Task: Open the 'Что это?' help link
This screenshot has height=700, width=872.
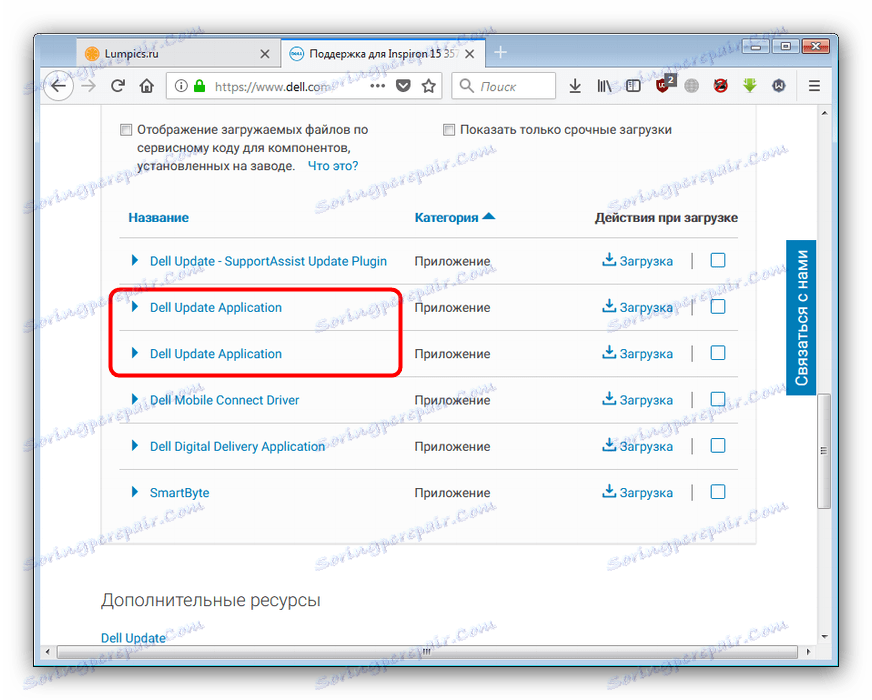Action: pyautogui.click(x=333, y=166)
